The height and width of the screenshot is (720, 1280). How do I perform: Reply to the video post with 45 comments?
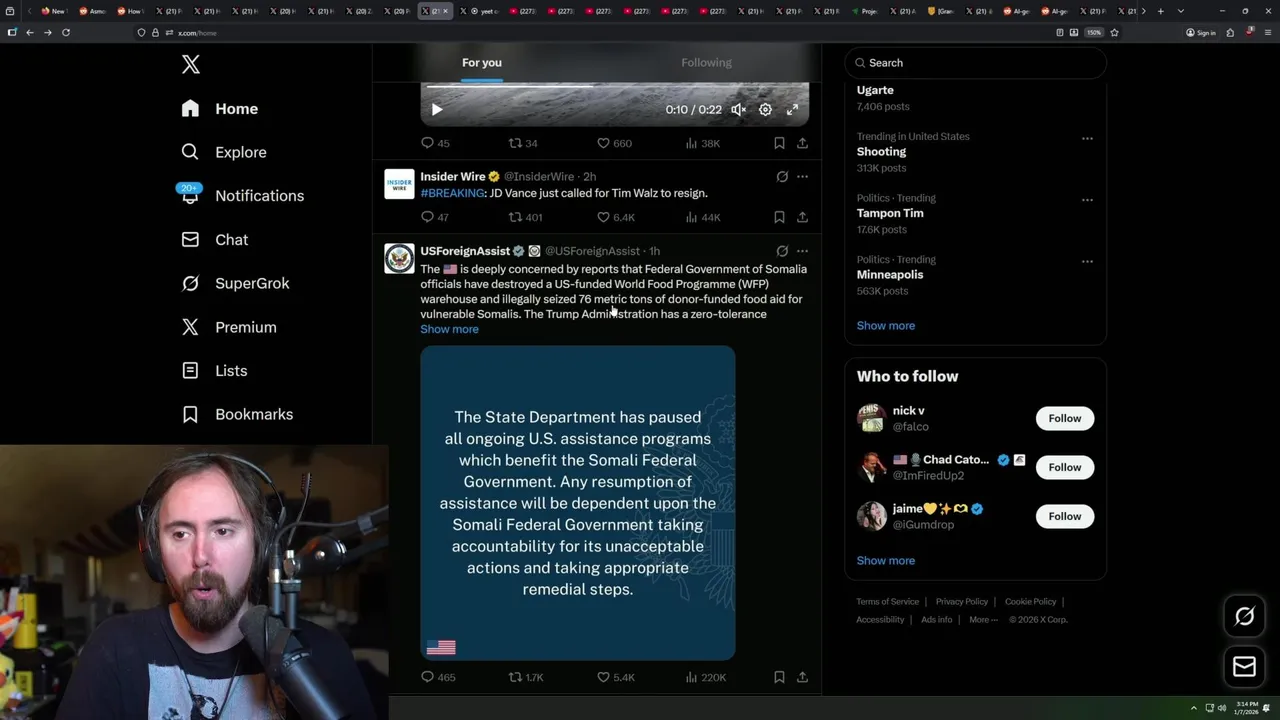click(435, 143)
